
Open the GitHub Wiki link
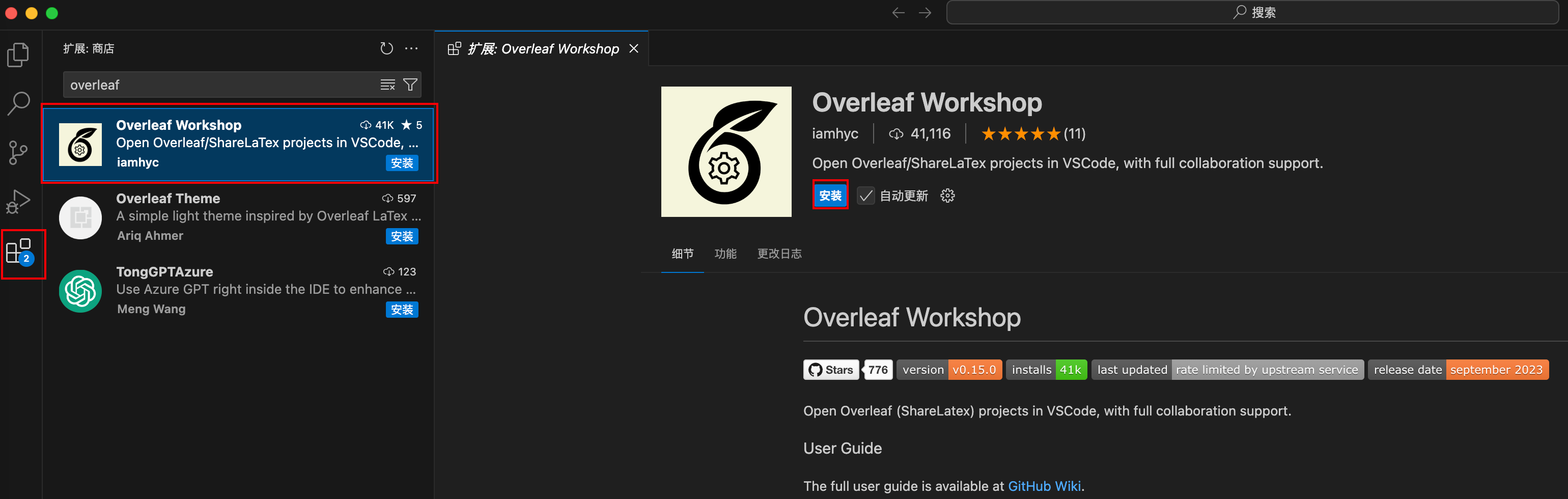coord(1044,486)
